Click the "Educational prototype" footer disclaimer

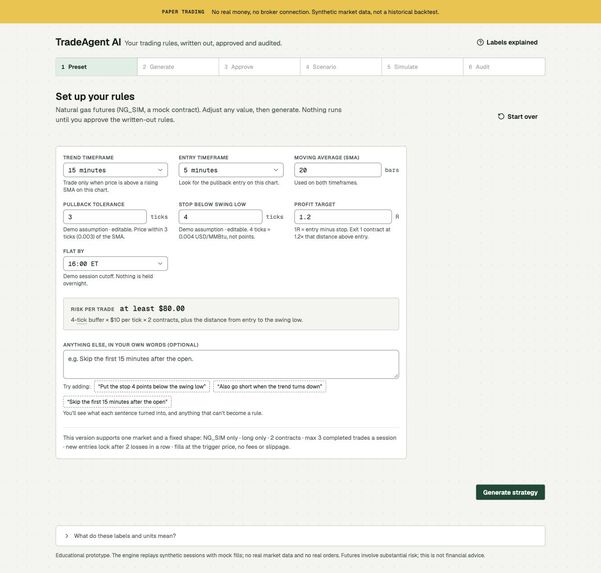(270, 555)
